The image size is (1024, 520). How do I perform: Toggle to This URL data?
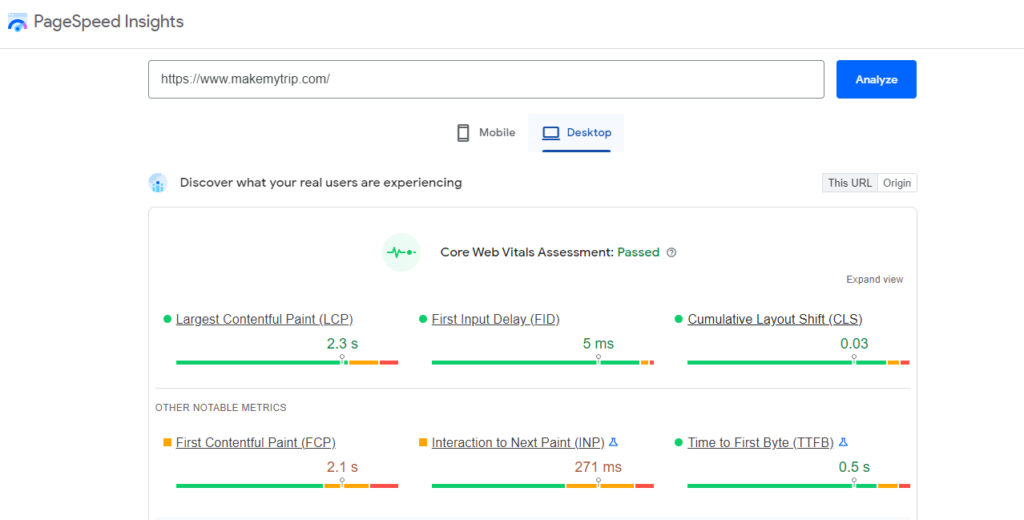(x=850, y=183)
